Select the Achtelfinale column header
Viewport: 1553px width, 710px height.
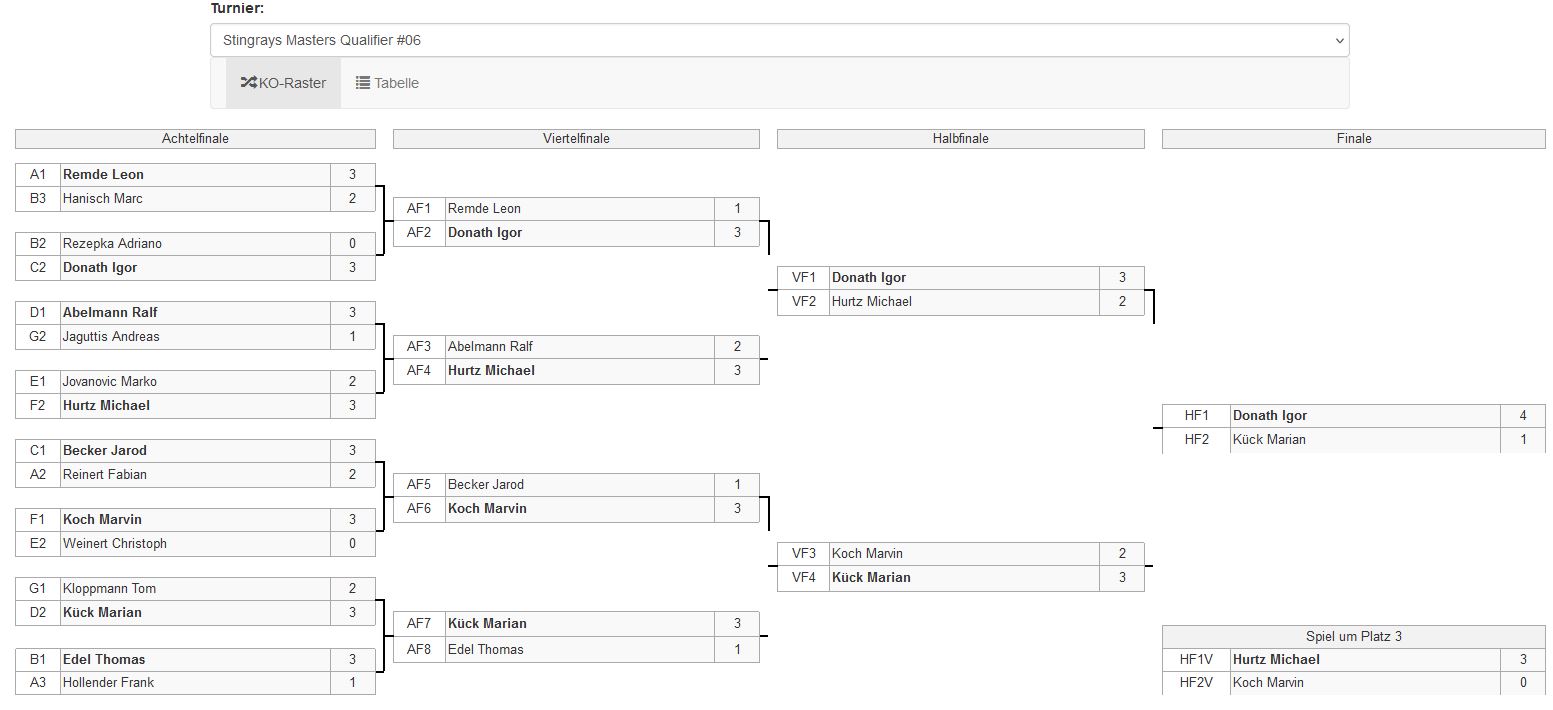coord(195,139)
